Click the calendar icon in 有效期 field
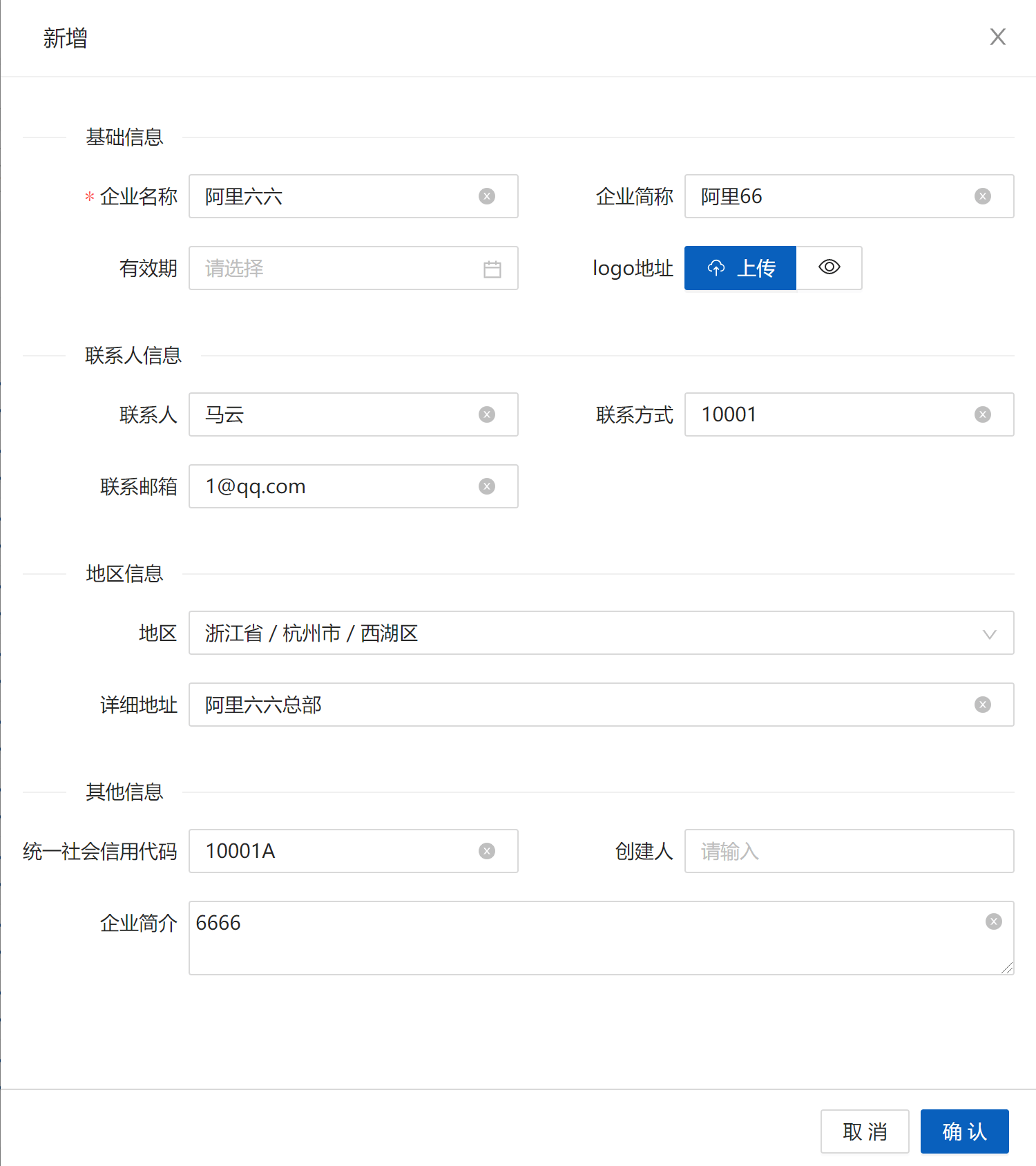The image size is (1036, 1166). (492, 269)
